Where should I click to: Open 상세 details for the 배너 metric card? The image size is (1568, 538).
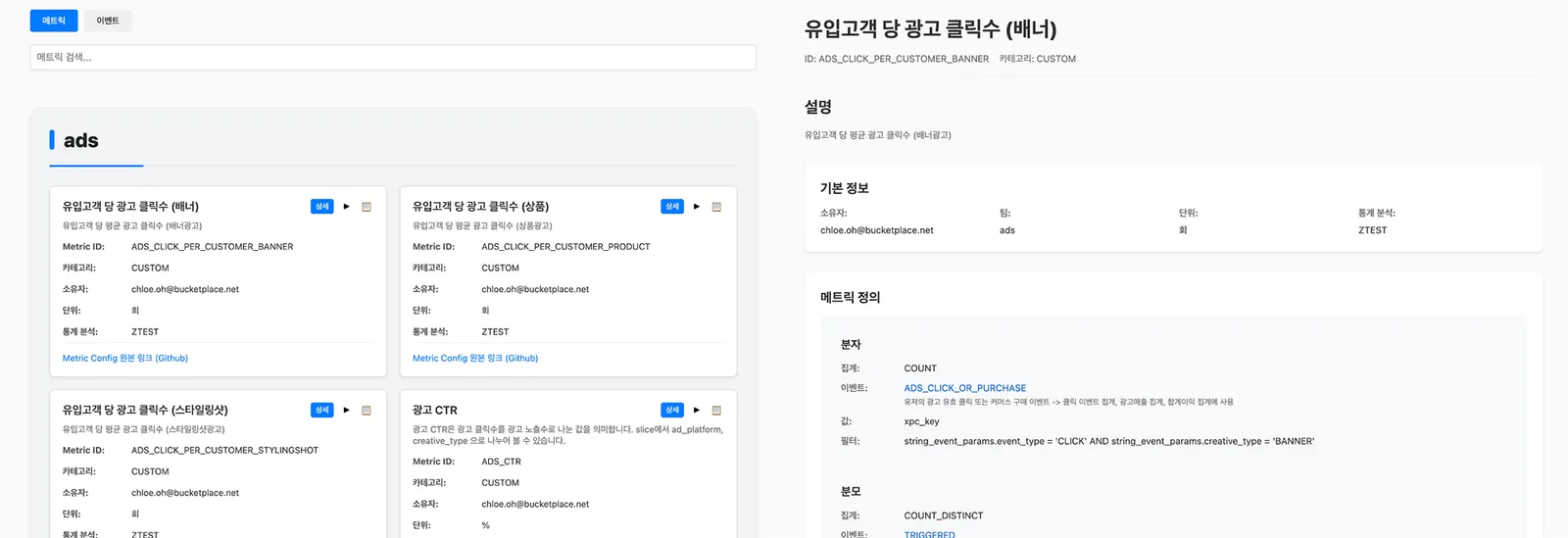tap(322, 207)
